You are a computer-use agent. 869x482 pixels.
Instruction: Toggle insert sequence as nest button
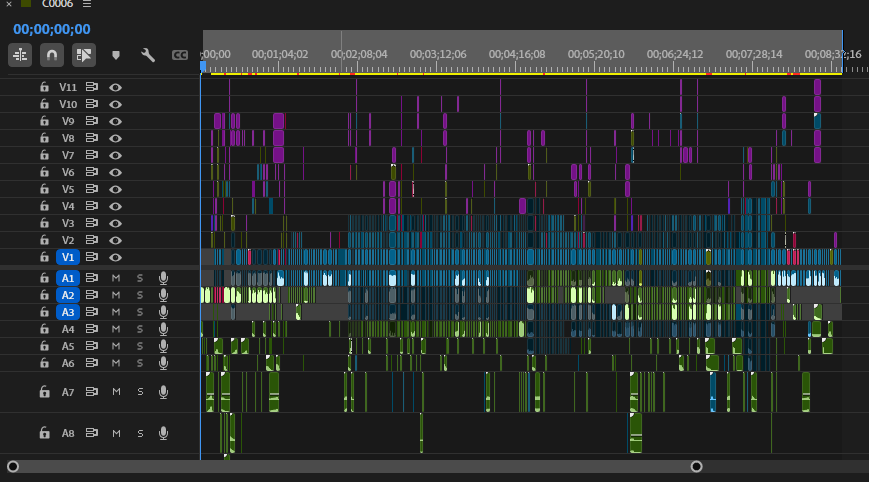(20, 55)
